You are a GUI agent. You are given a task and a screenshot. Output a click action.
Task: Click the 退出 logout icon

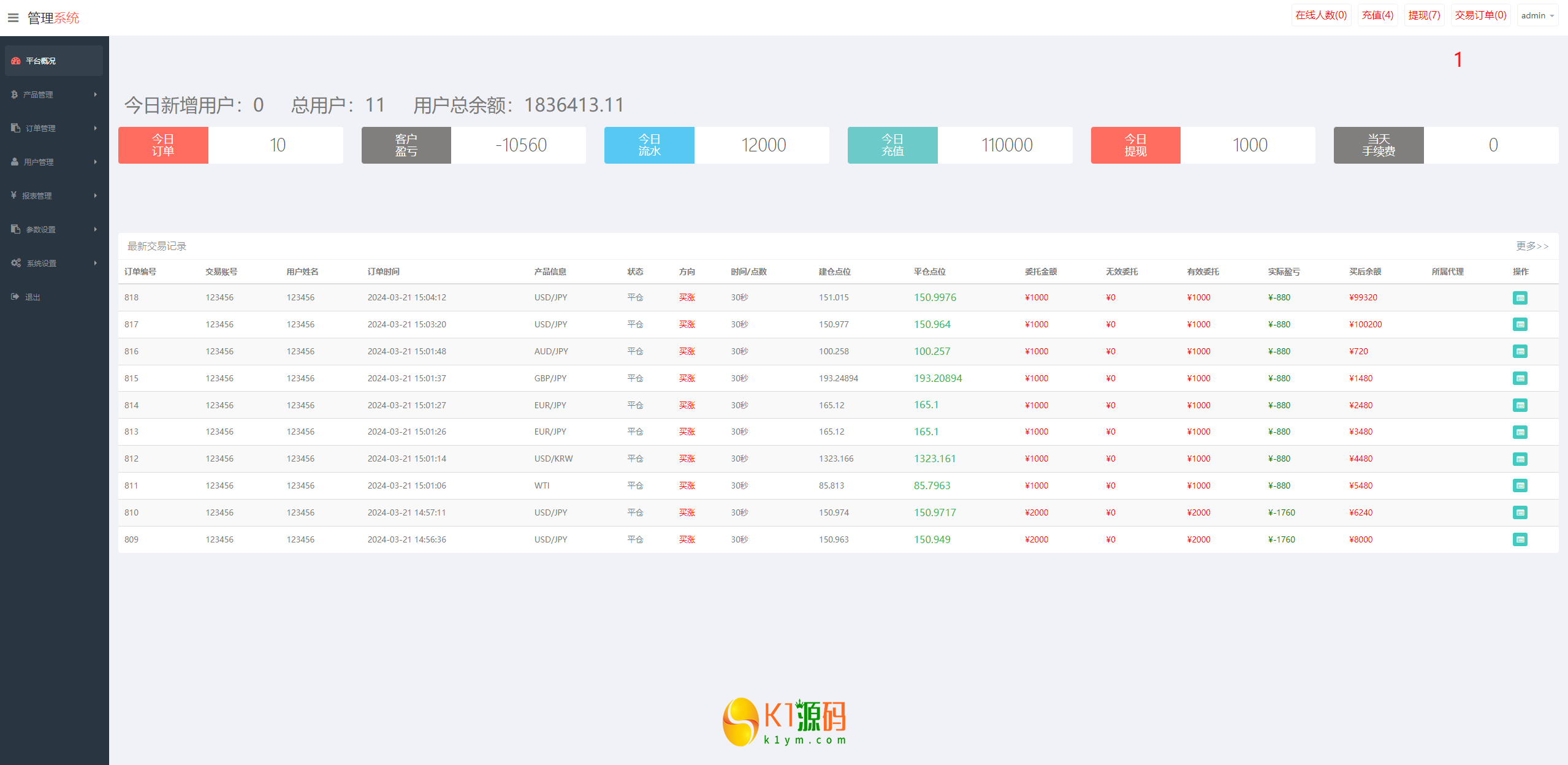coord(15,297)
